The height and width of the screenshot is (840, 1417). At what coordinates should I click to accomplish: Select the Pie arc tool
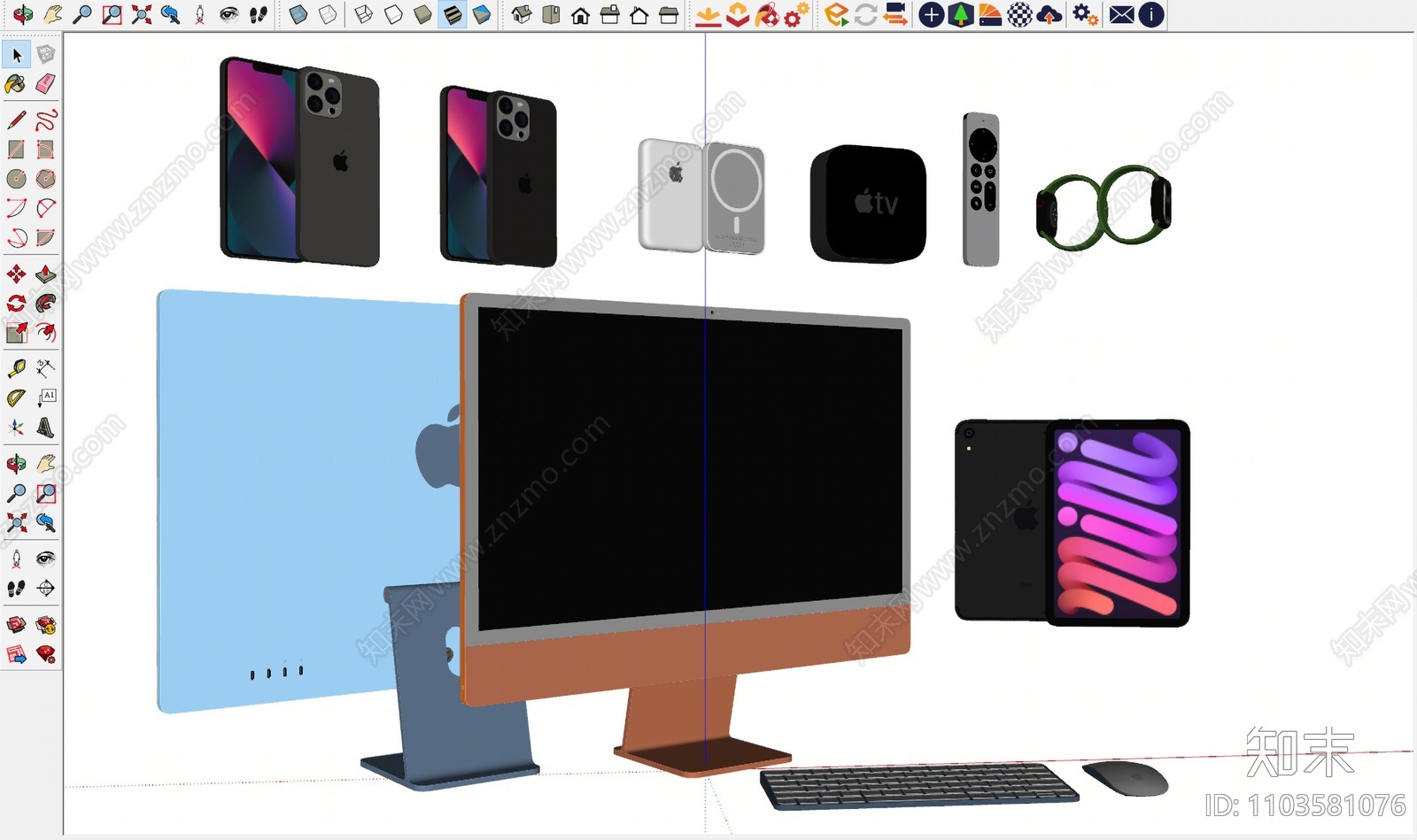pyautogui.click(x=46, y=237)
